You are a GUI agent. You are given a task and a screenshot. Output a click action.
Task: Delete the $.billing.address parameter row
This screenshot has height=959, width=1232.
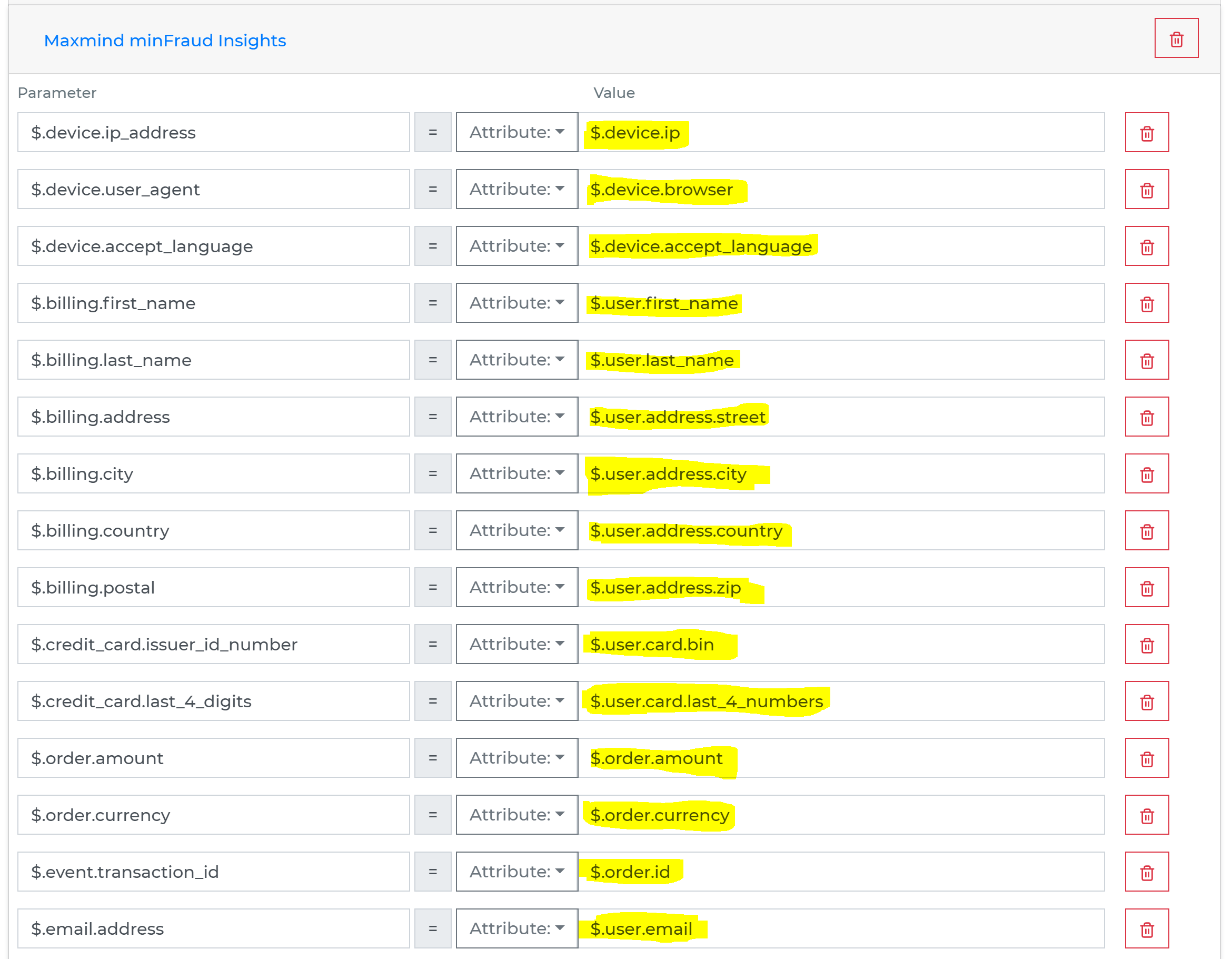point(1147,417)
